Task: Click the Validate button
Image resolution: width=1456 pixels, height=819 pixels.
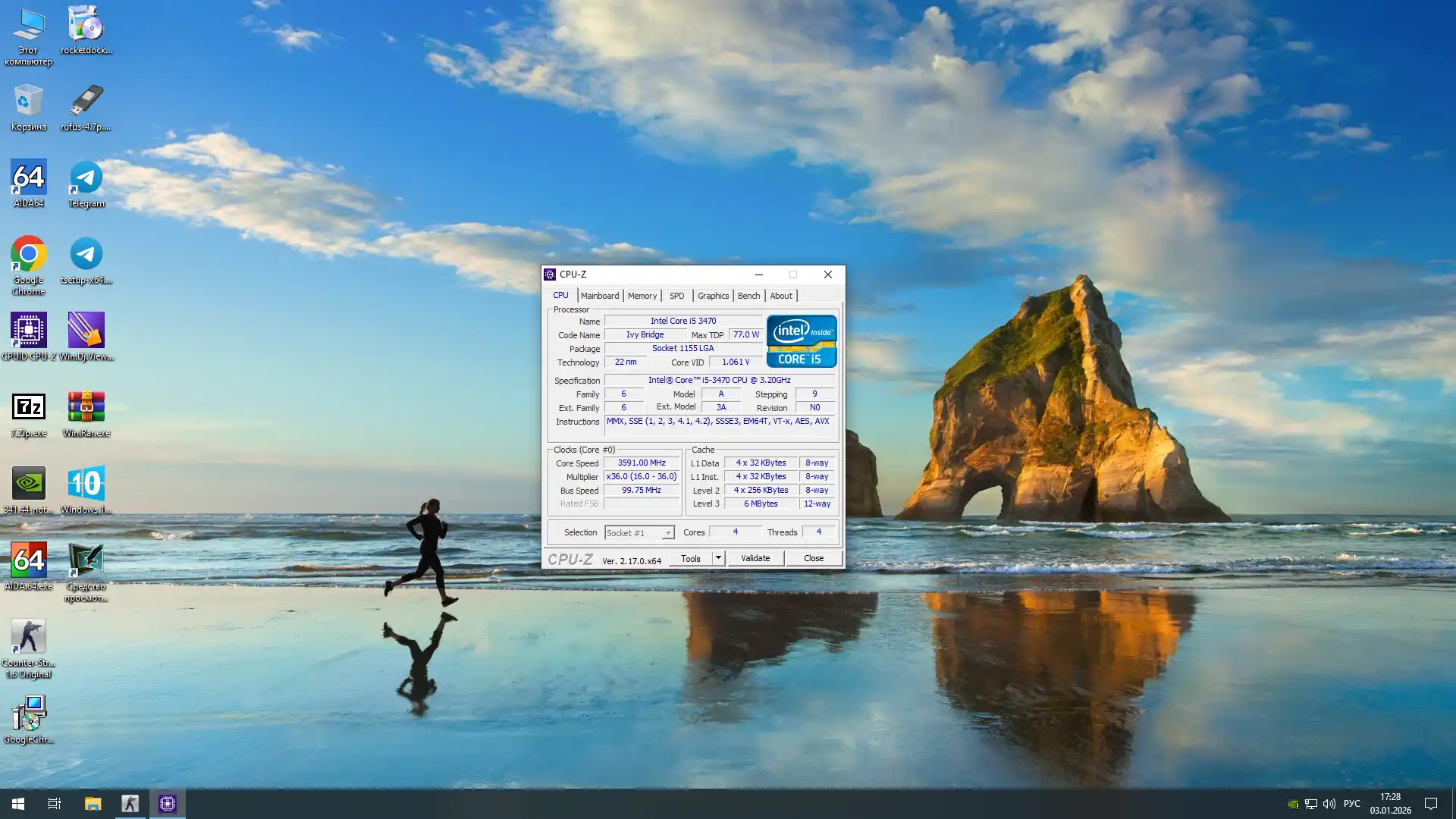Action: [x=755, y=558]
